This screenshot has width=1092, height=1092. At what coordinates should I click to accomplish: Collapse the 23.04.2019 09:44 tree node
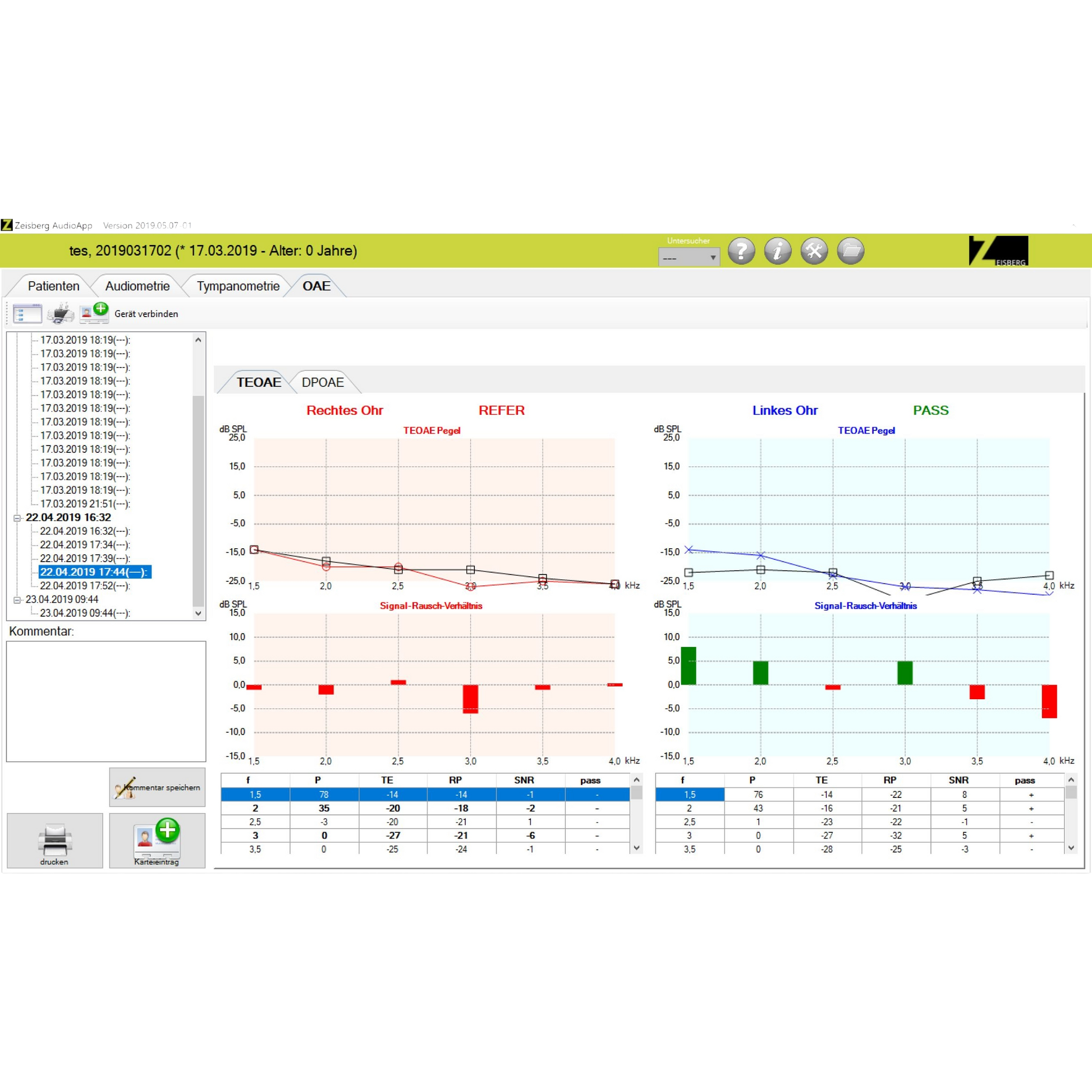pyautogui.click(x=17, y=600)
